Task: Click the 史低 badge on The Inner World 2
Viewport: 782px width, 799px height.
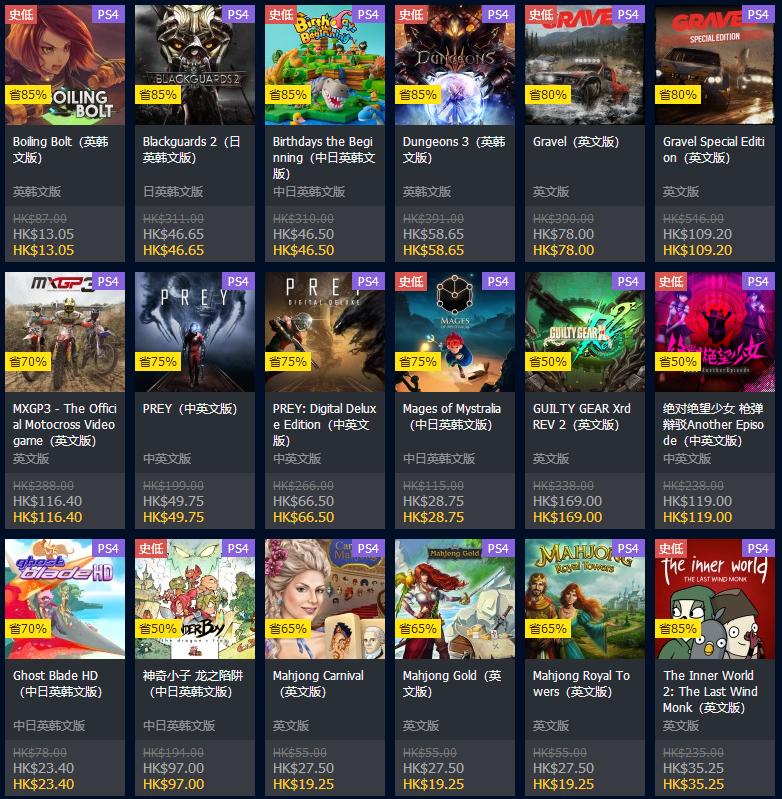Action: (671, 548)
